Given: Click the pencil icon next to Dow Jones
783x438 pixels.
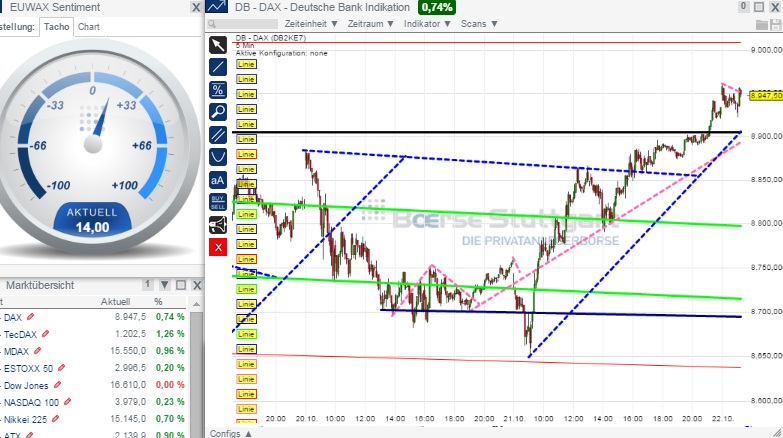Looking at the screenshot, I should pyautogui.click(x=57, y=385).
